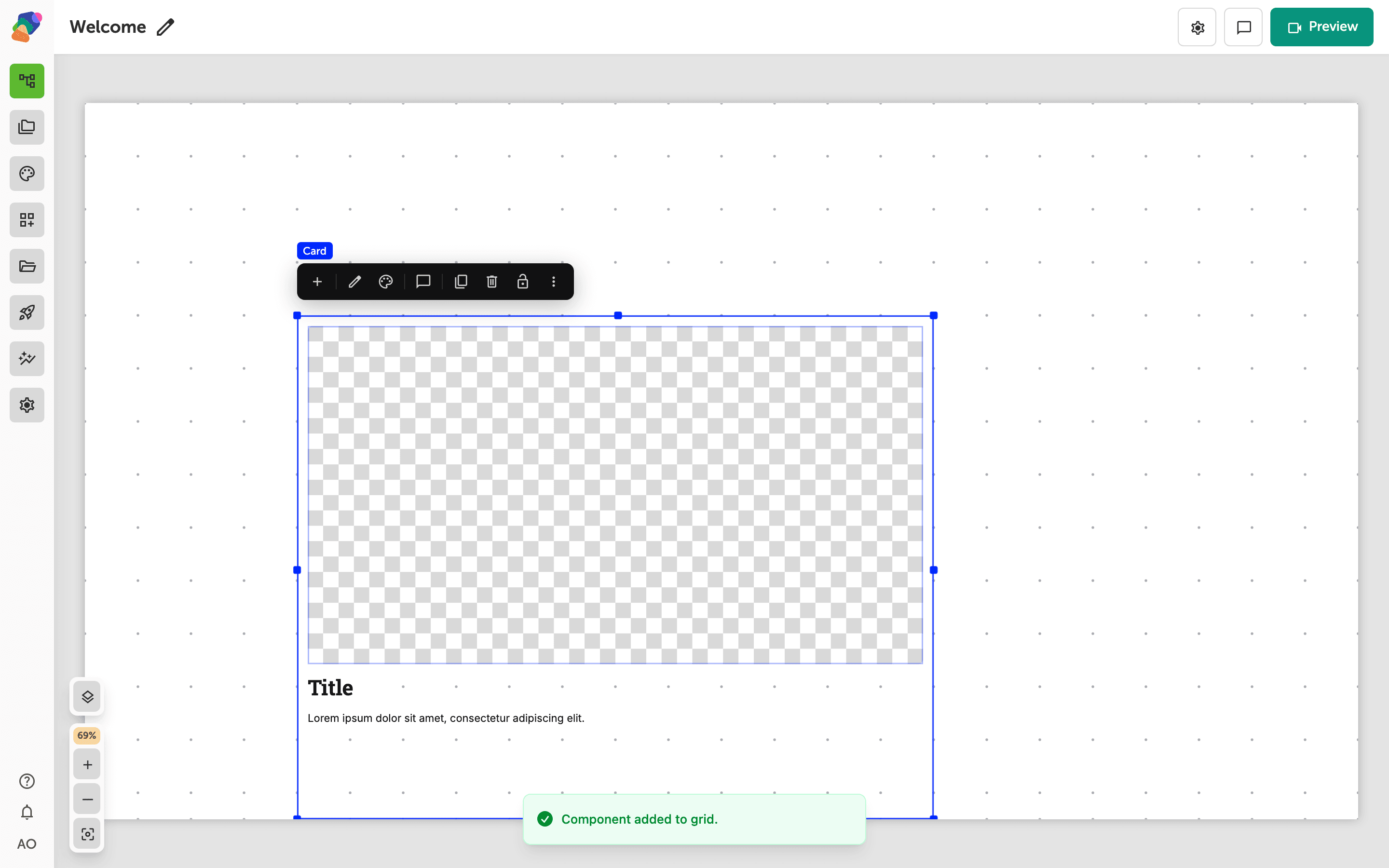
Task: Open sidebar settings gear
Action: click(x=27, y=405)
